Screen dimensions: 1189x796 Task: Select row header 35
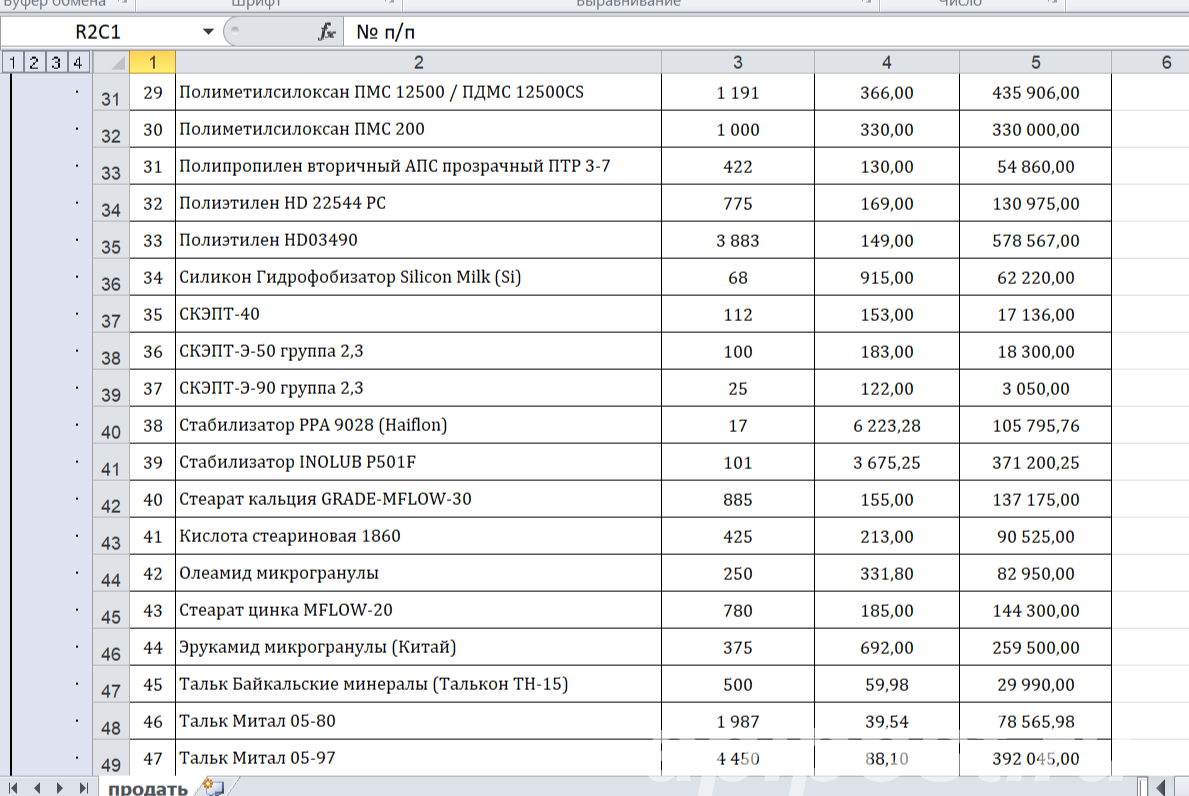point(111,240)
